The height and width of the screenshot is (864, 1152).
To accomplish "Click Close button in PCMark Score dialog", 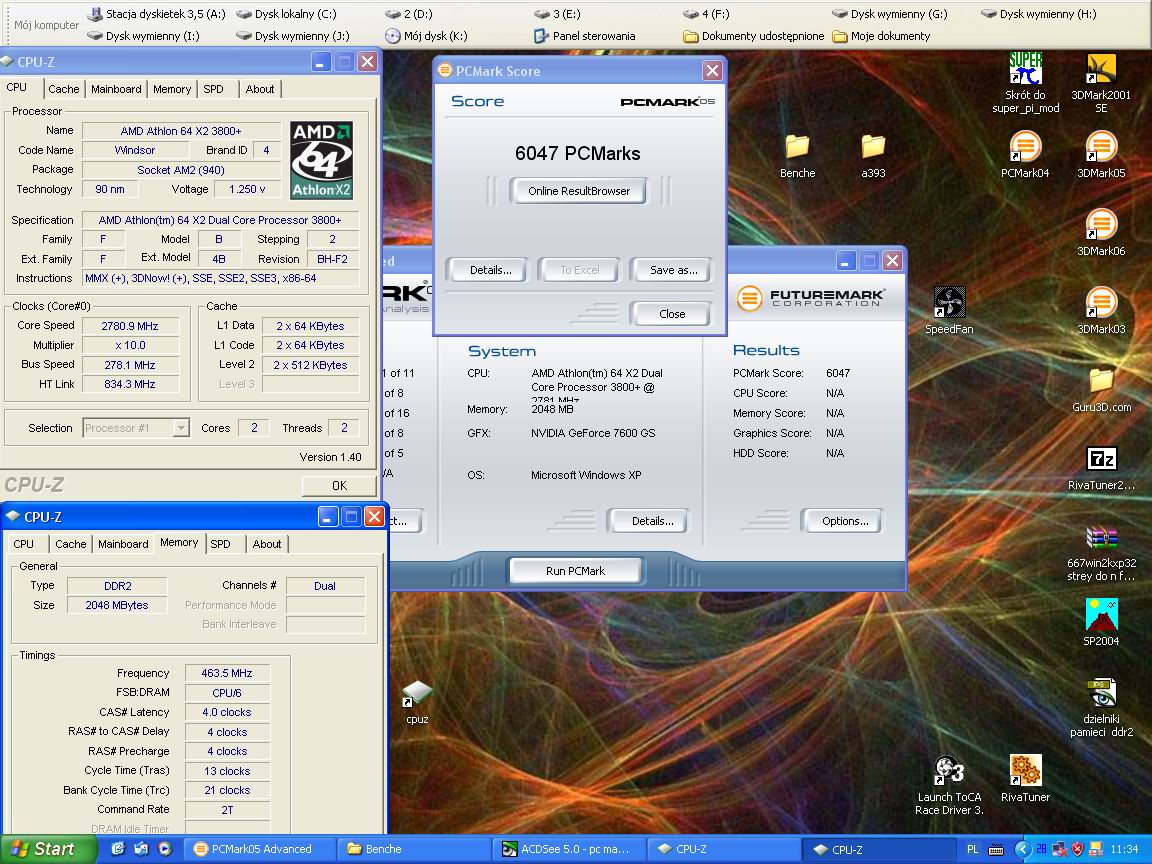I will coord(672,314).
